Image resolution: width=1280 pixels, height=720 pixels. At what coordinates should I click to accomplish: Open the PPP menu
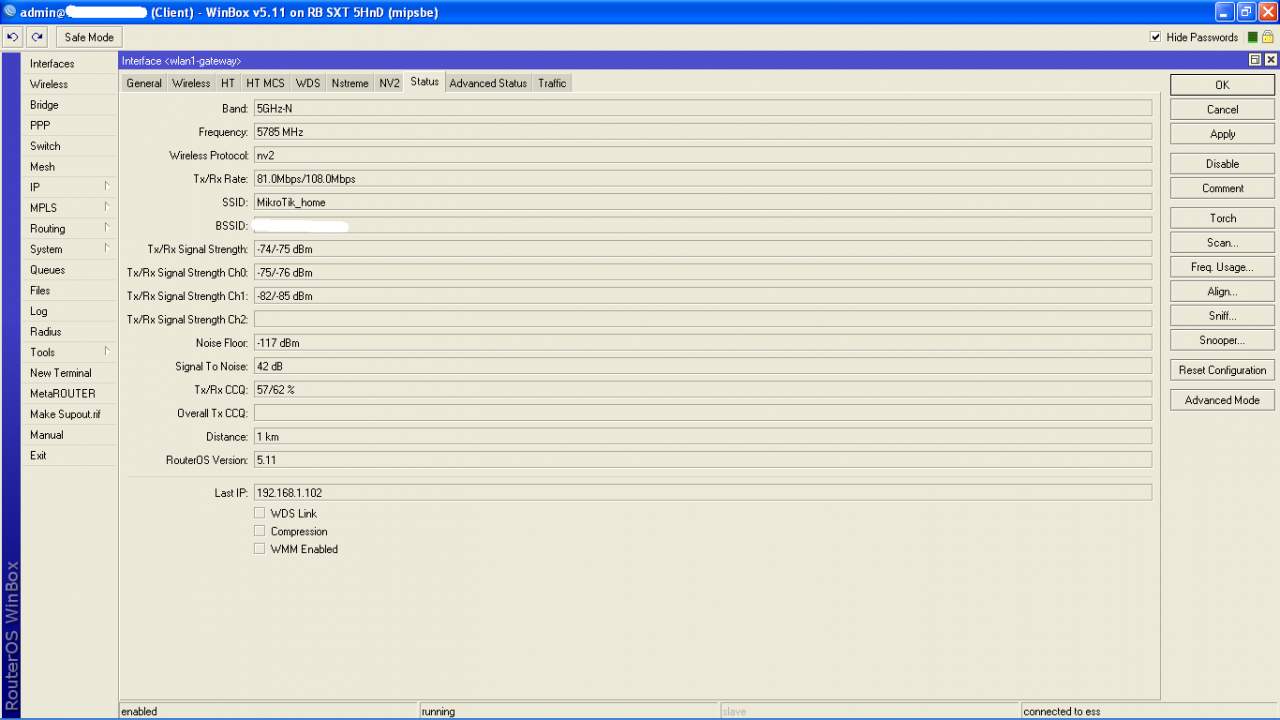70,125
